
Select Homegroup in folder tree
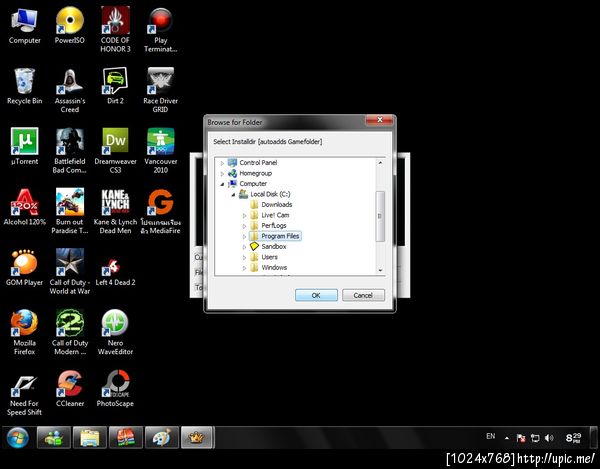[250, 173]
